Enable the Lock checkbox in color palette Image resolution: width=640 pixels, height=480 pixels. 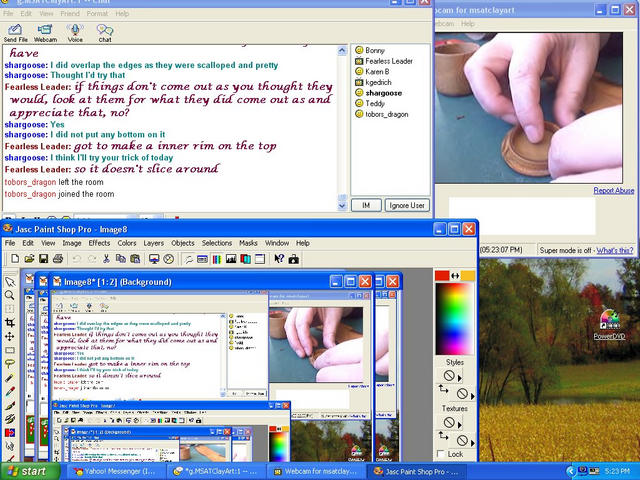[x=440, y=454]
